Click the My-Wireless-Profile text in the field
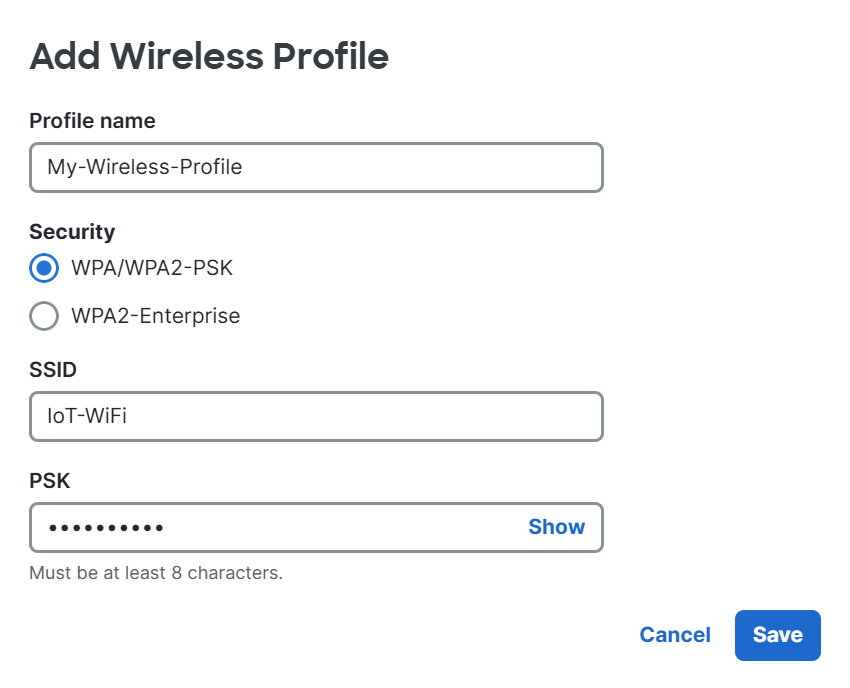The height and width of the screenshot is (688, 850). [145, 167]
